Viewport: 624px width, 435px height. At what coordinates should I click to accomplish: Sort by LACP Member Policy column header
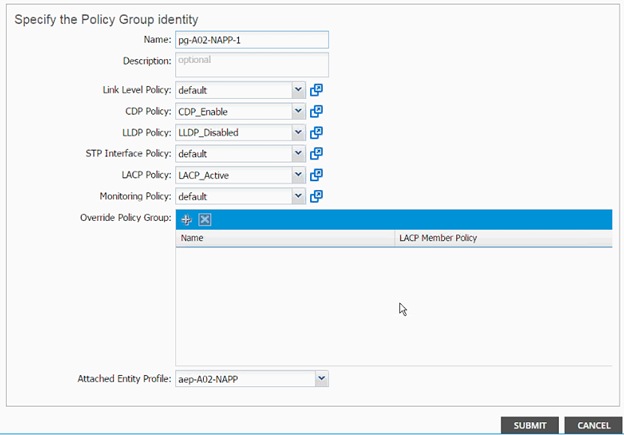click(x=503, y=238)
